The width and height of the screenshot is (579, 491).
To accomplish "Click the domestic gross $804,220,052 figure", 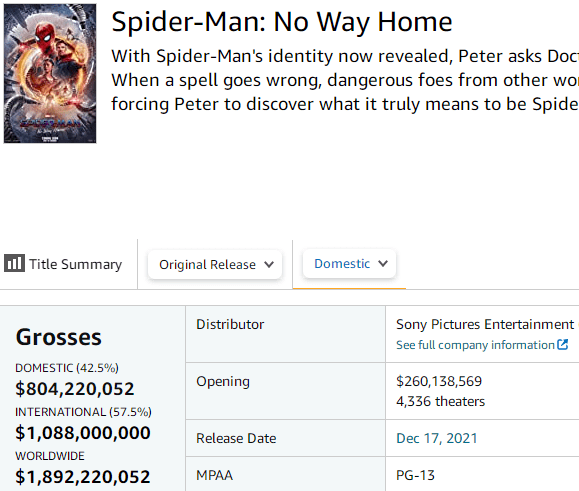I will [x=75, y=389].
